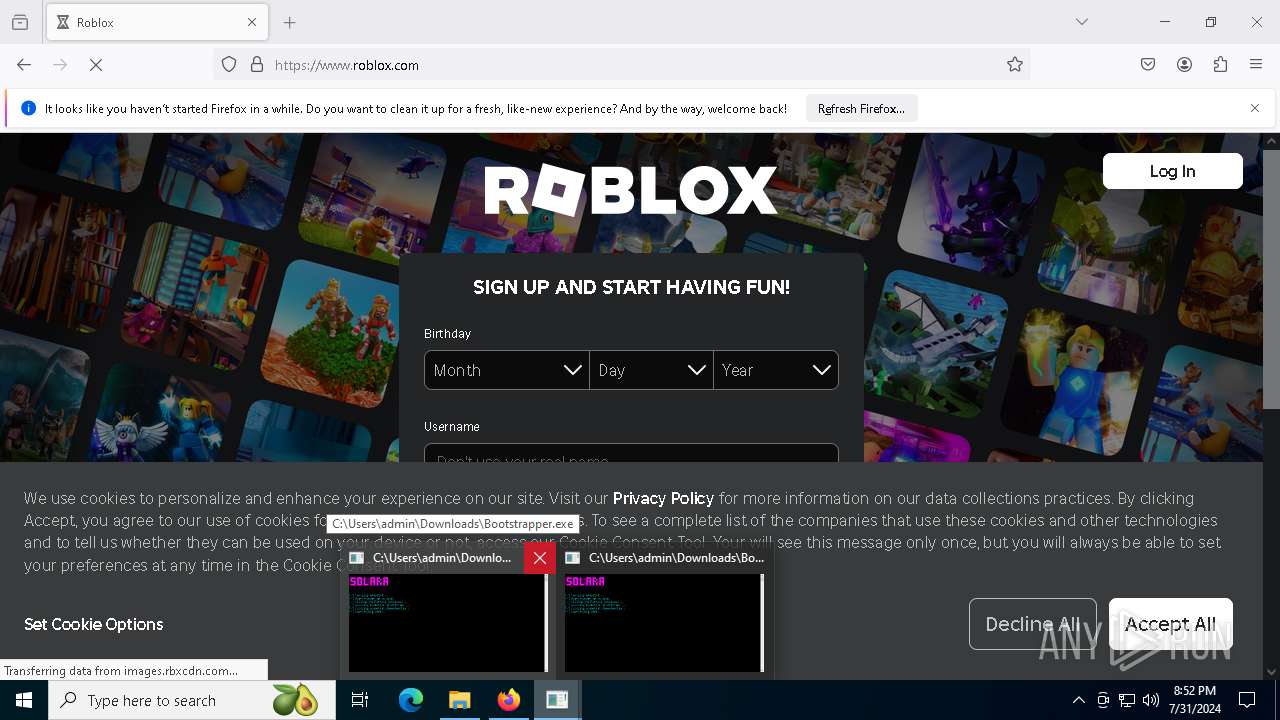
Task: Open the Extensions puzzle icon
Action: pos(1220,65)
